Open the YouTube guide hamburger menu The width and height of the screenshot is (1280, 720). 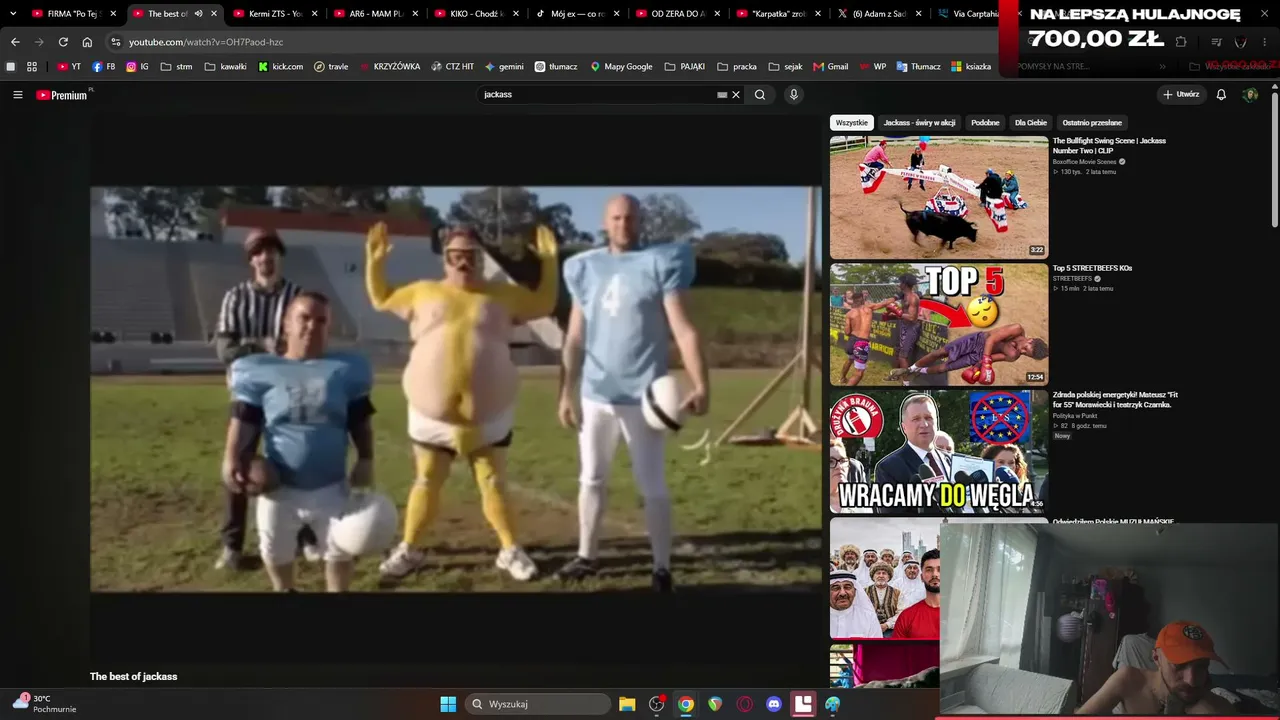[x=18, y=95]
